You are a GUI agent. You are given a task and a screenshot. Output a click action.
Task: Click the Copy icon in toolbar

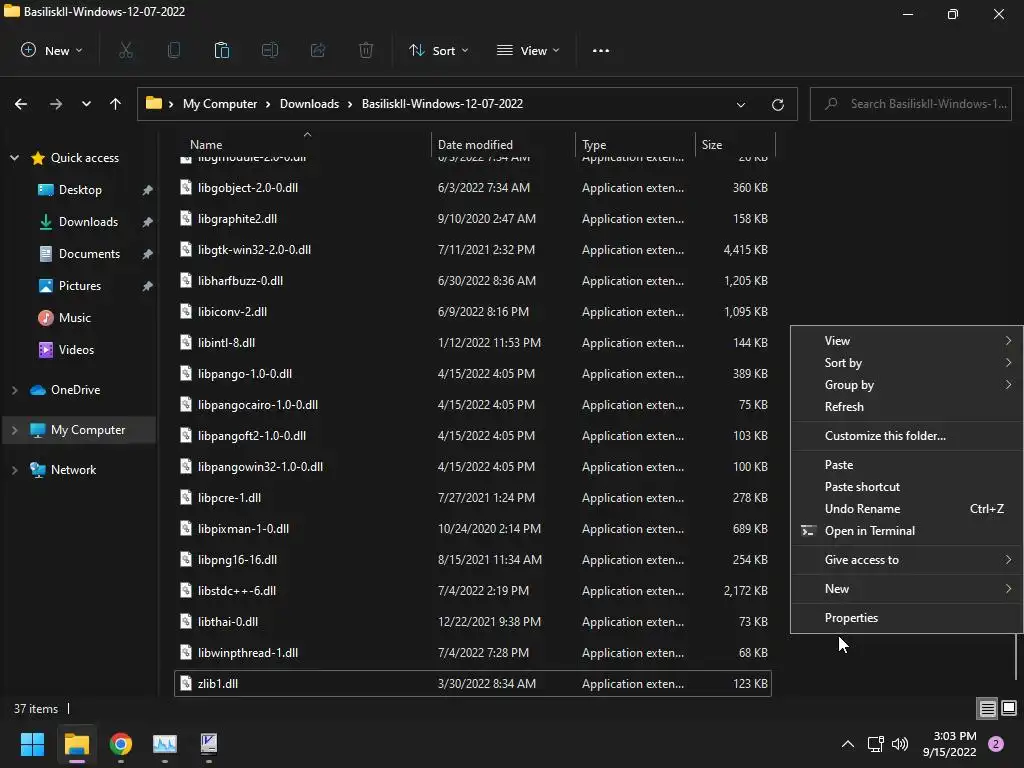(174, 50)
